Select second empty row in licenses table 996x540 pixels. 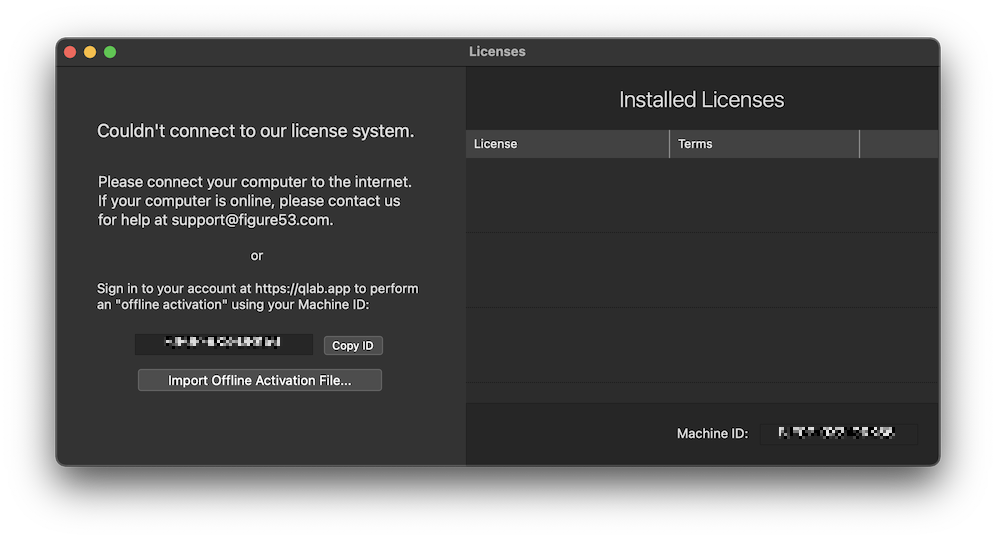(x=701, y=270)
